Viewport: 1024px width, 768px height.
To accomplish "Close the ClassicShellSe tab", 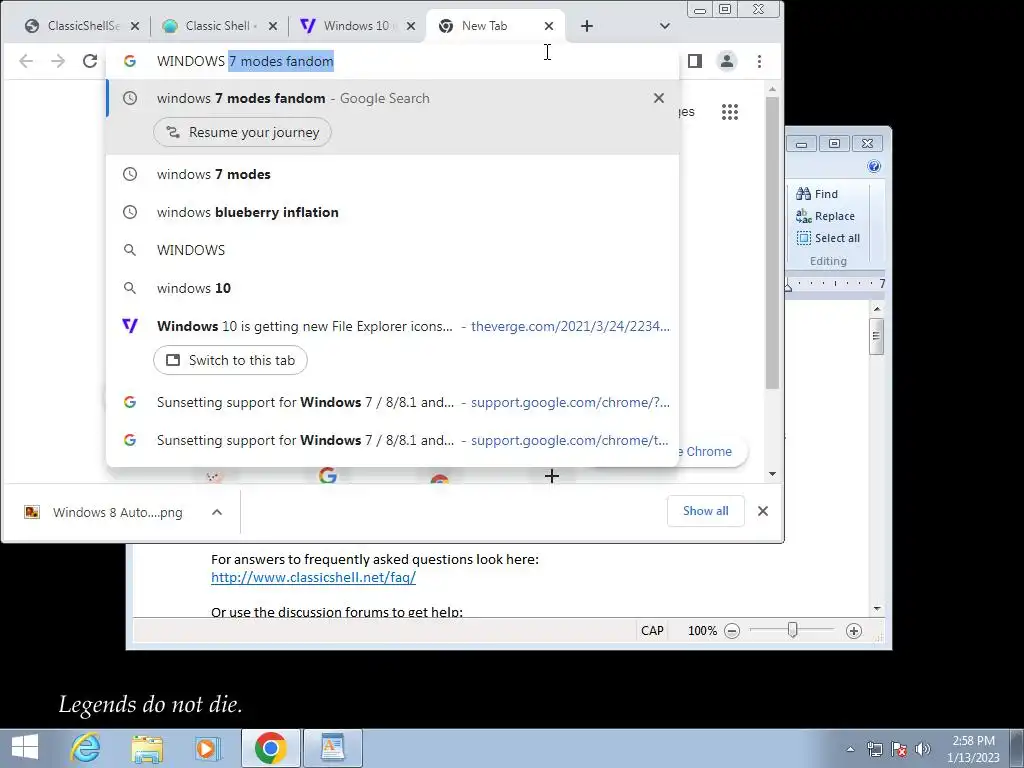I will click(135, 26).
